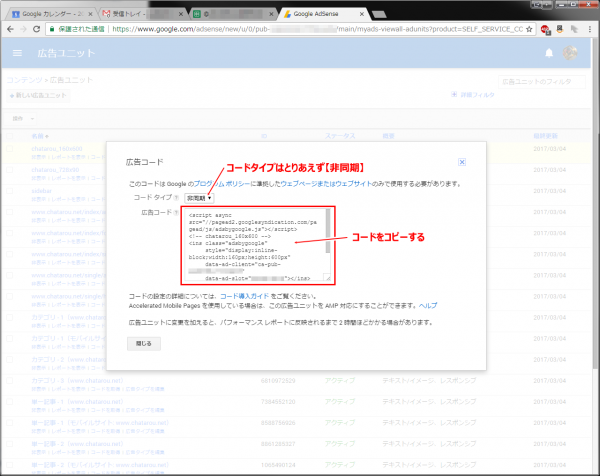Screen dimensions: 600x476
Task: Check the chatarou_160x600 row checkbox
Action: [x=10, y=149]
